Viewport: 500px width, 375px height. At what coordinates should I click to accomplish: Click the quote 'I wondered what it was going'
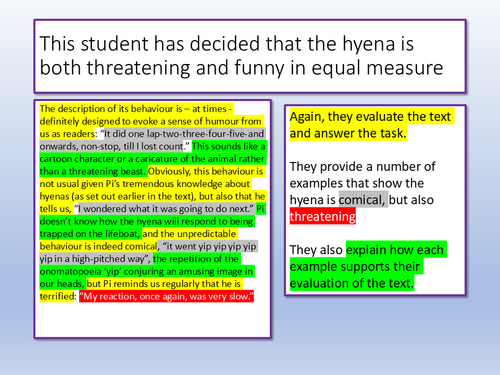(x=165, y=209)
